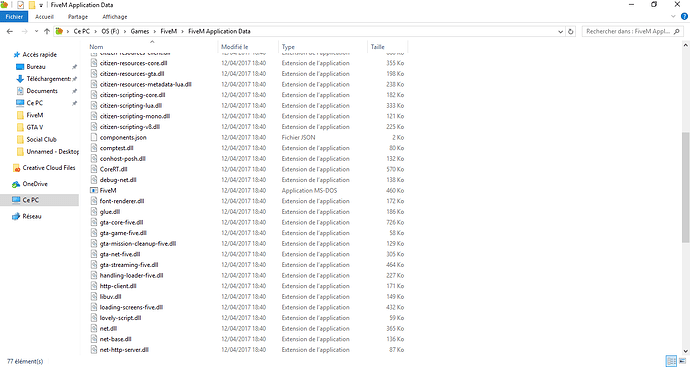
Task: Select handling-loader-five.dll file
Action: click(x=131, y=275)
